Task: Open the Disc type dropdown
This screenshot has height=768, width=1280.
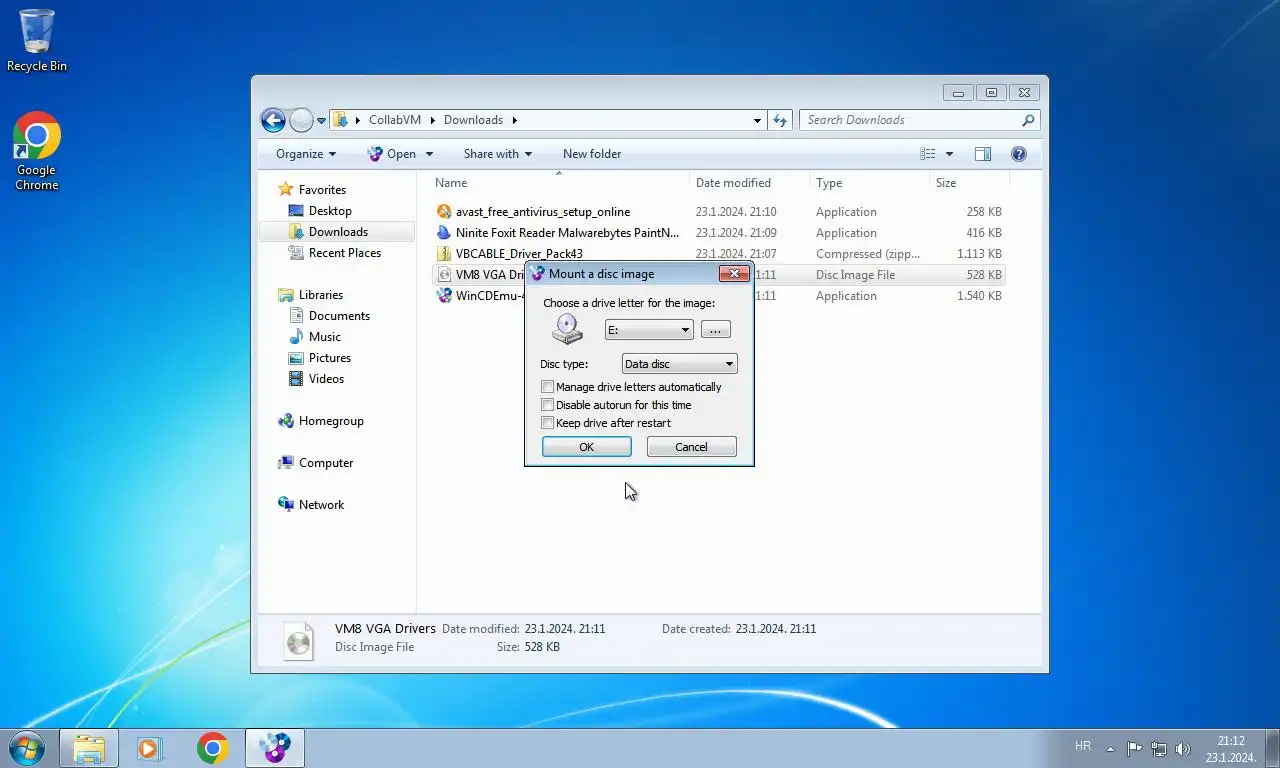Action: click(x=679, y=364)
